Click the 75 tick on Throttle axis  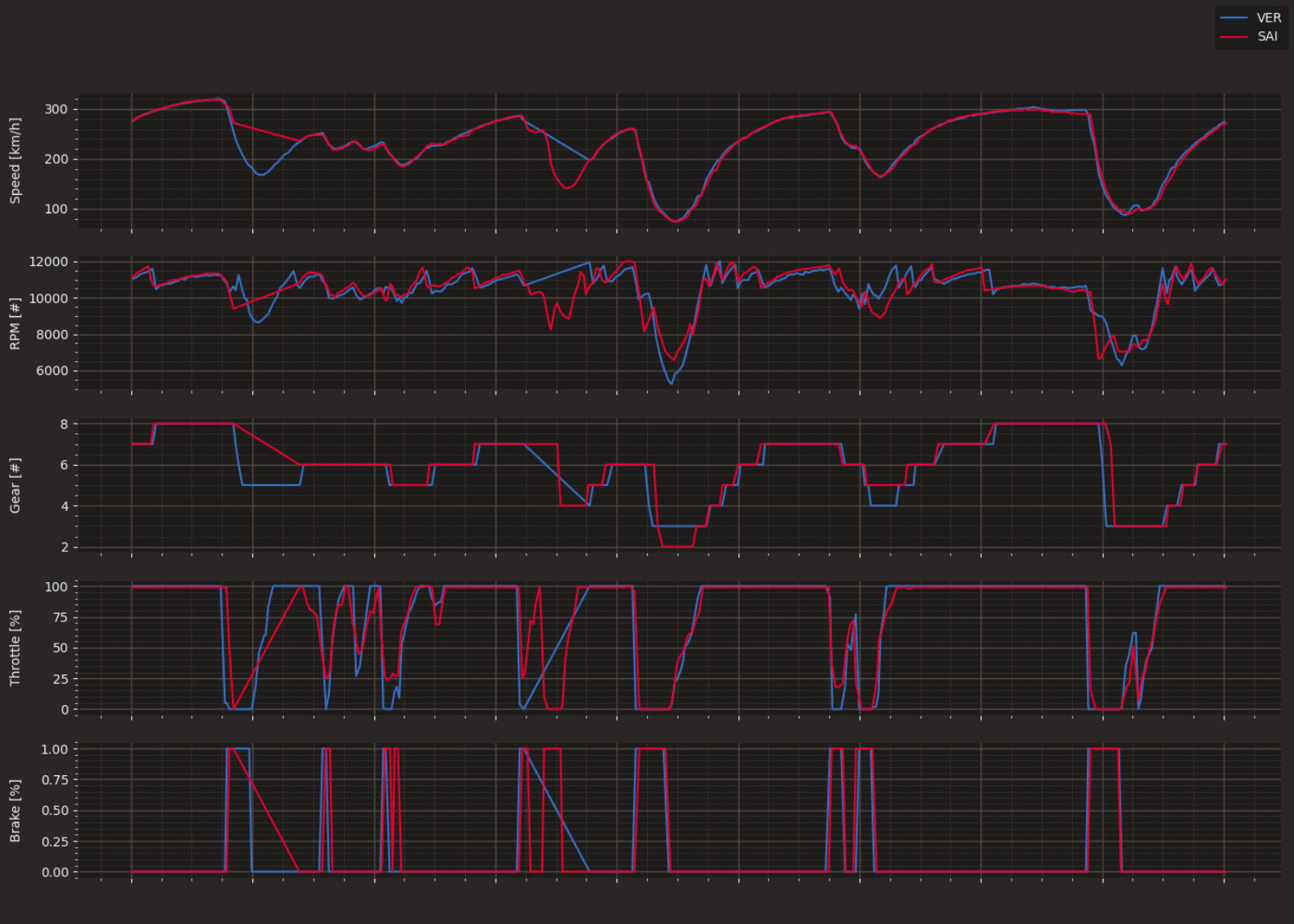click(60, 618)
